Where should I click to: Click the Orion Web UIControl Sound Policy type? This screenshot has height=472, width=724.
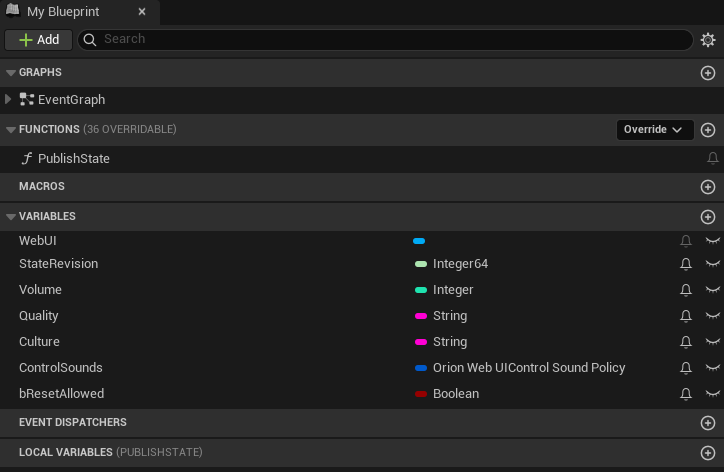tap(529, 368)
